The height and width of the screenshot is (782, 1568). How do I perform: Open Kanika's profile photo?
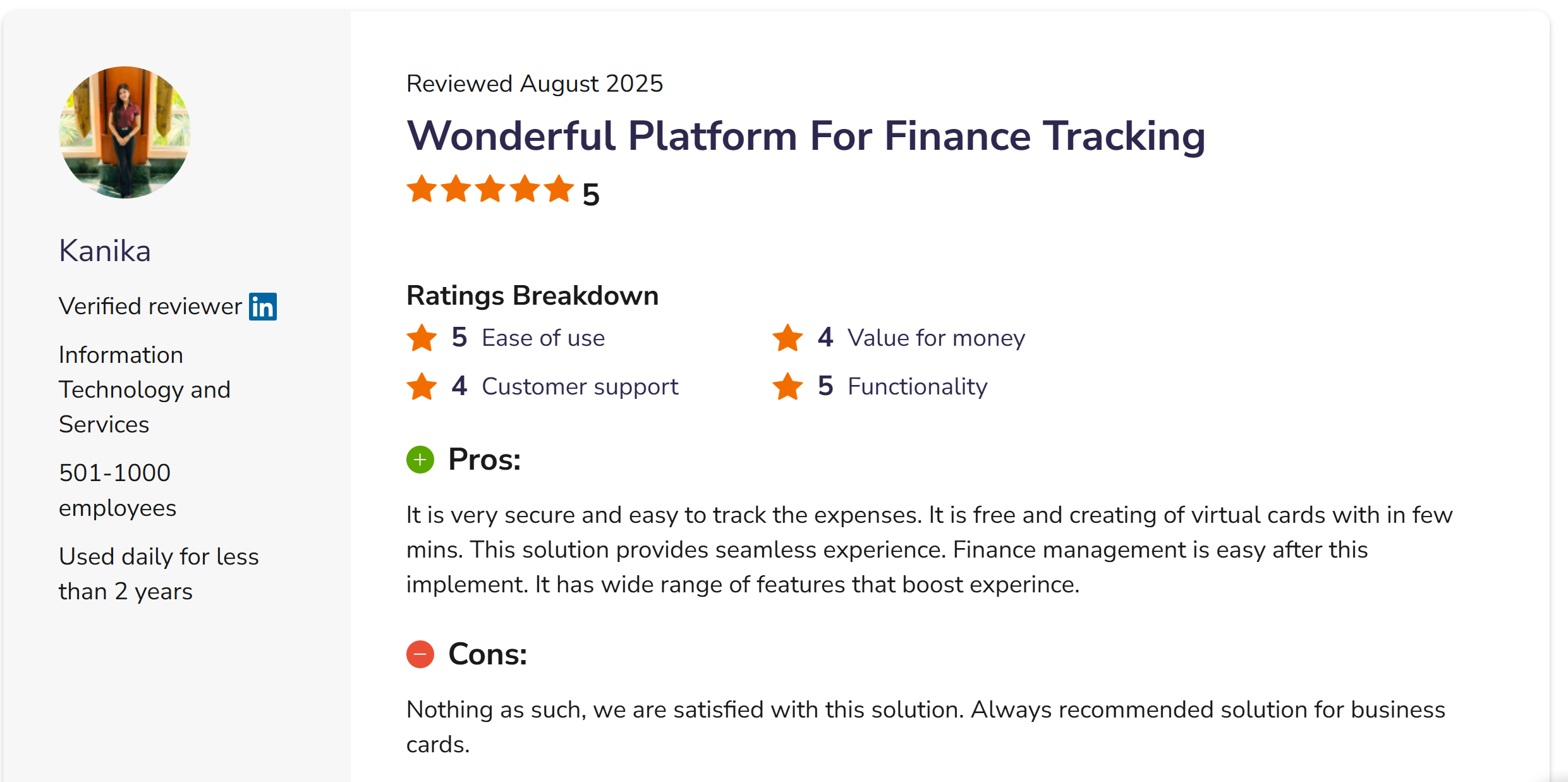coord(125,132)
